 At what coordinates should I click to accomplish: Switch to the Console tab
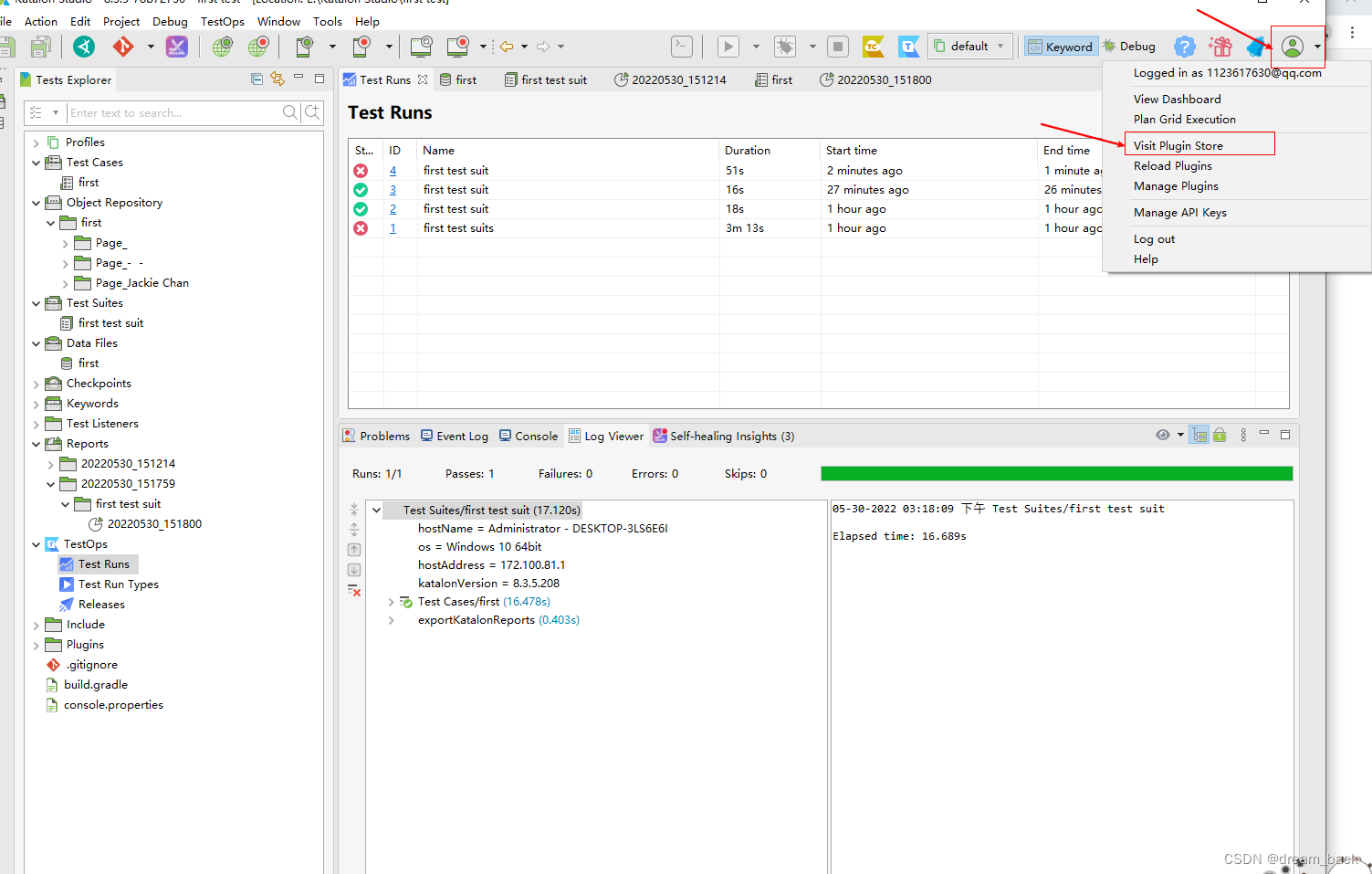(528, 436)
